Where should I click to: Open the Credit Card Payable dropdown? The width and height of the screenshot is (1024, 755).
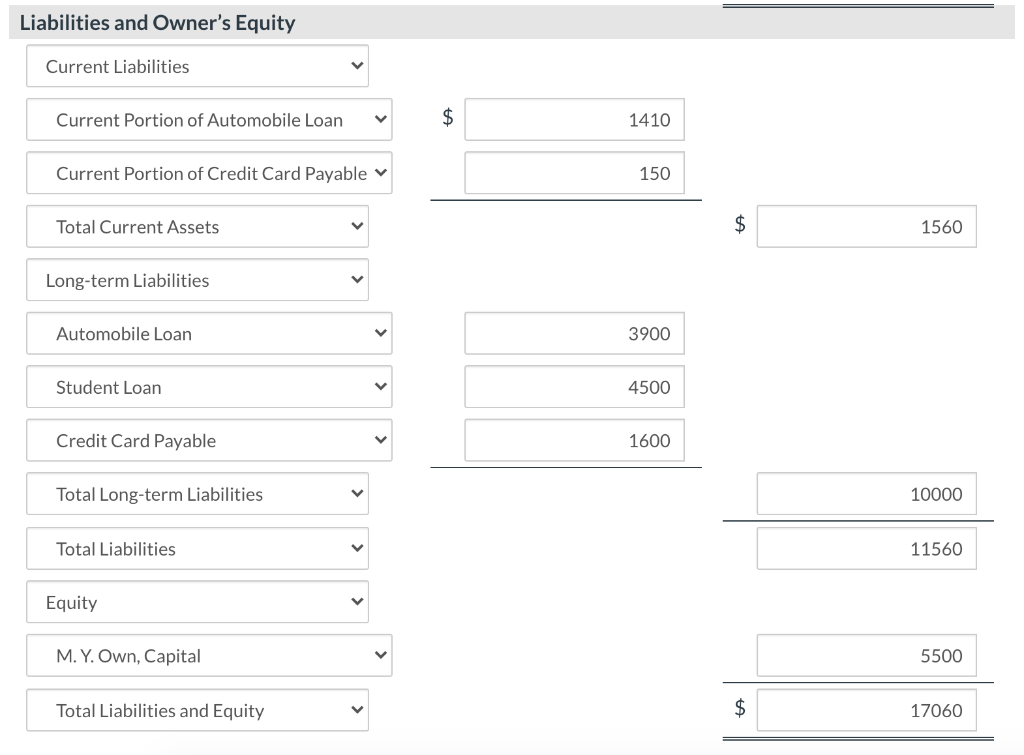[209, 441]
